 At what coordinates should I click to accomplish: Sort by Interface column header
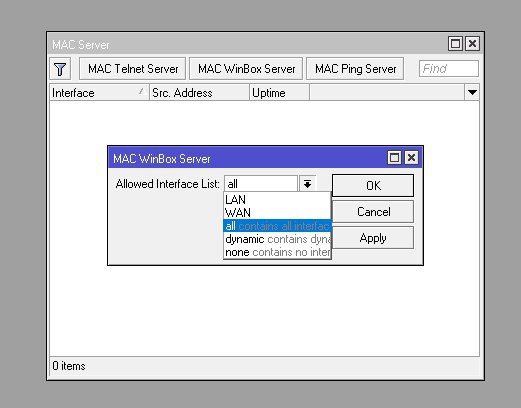point(99,93)
